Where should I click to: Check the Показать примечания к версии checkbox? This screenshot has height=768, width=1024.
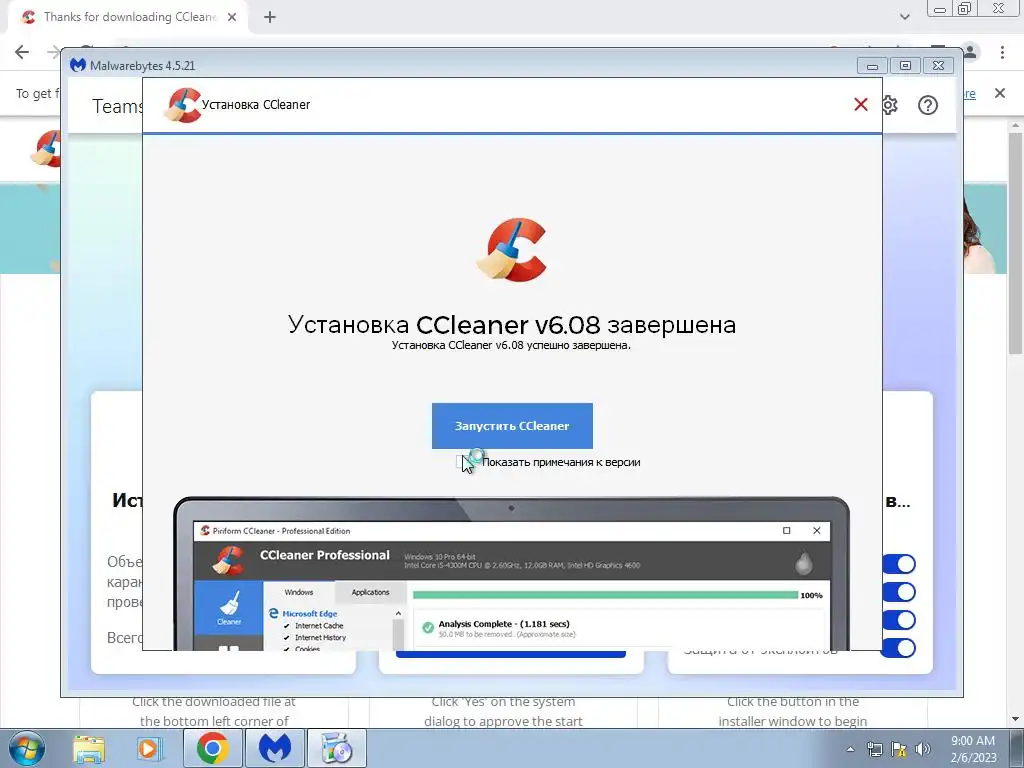(x=462, y=462)
